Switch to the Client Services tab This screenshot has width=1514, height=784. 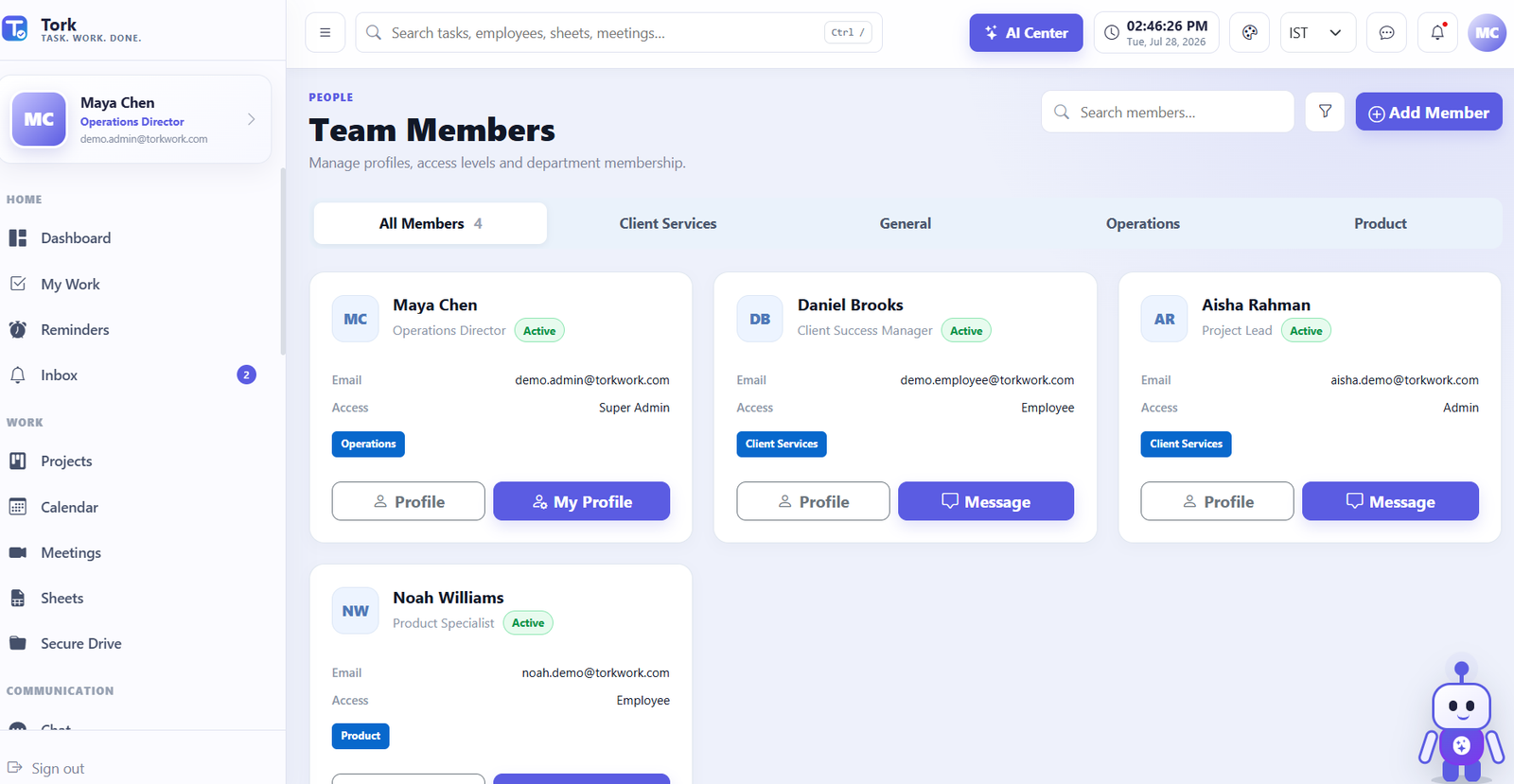click(x=668, y=223)
